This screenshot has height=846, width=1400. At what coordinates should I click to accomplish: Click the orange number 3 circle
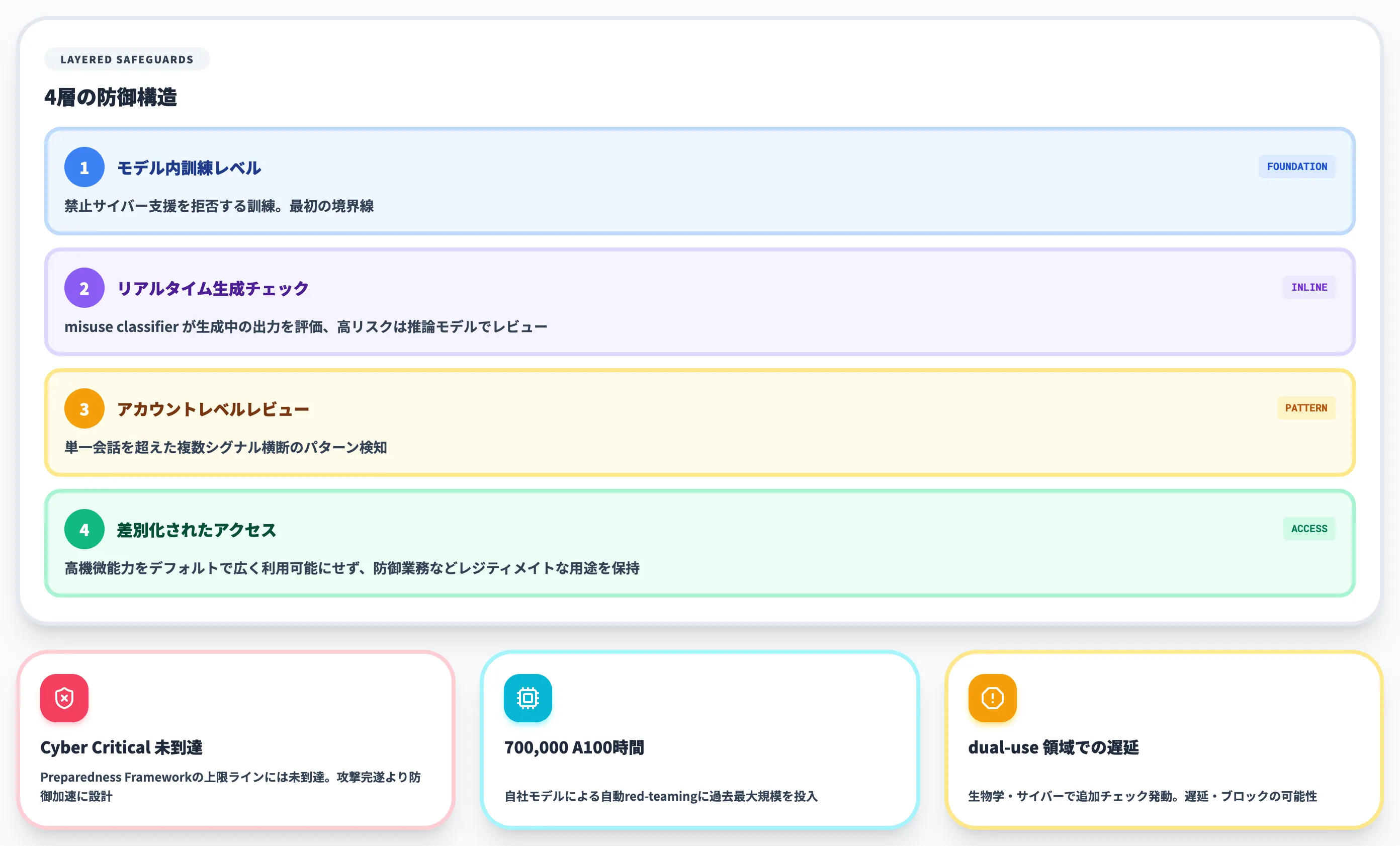coord(84,408)
